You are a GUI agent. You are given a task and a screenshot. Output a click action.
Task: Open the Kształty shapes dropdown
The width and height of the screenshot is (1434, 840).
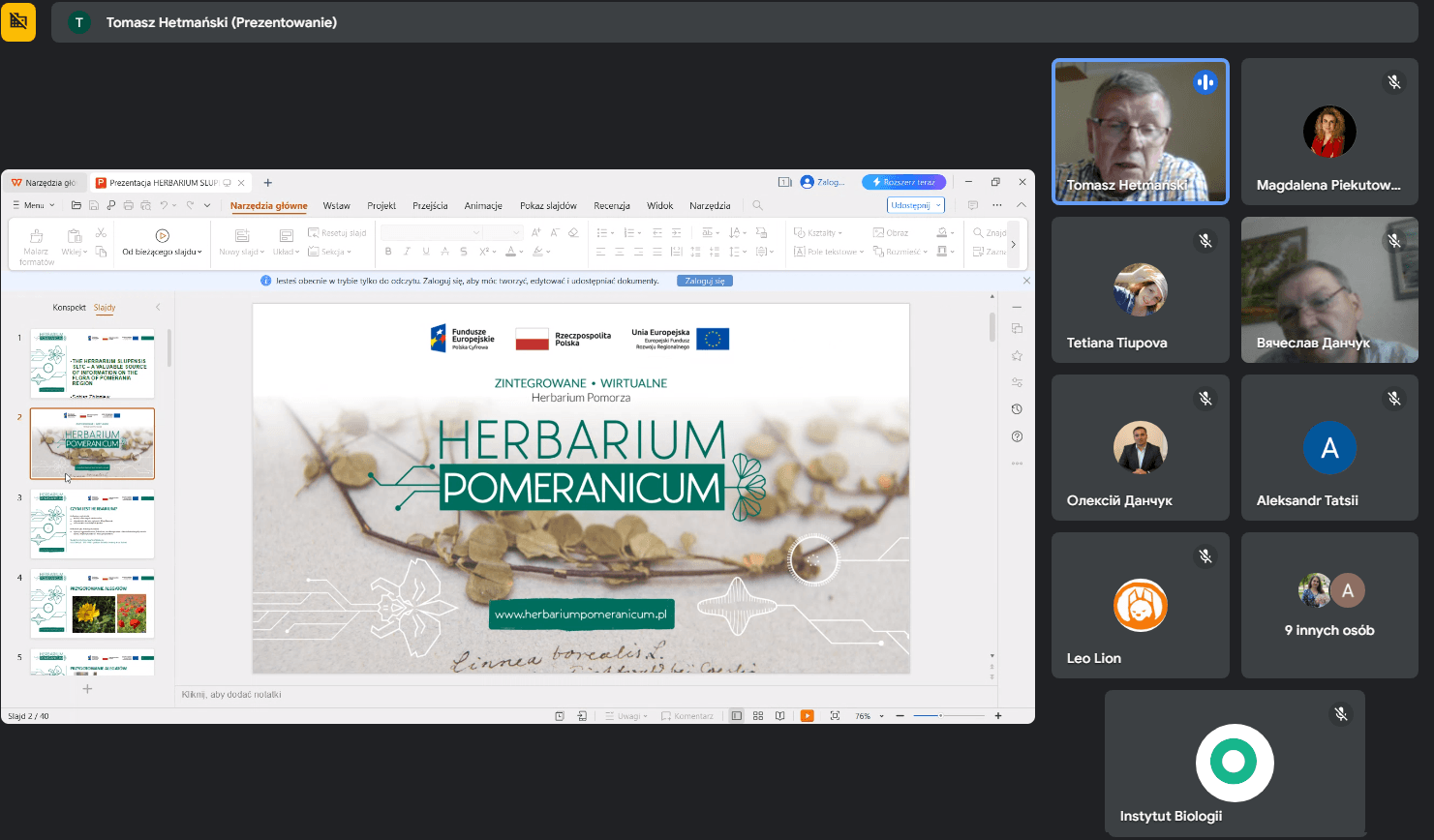[818, 233]
